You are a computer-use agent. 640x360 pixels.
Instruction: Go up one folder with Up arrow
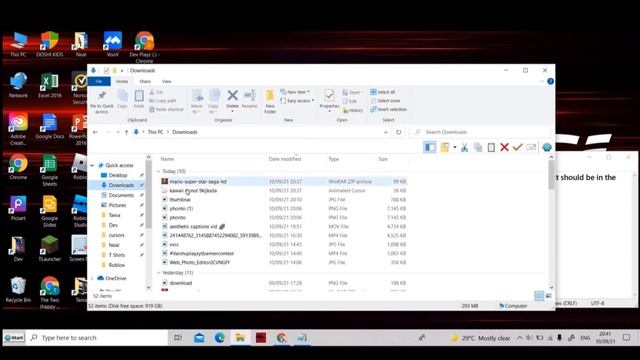[x=127, y=132]
